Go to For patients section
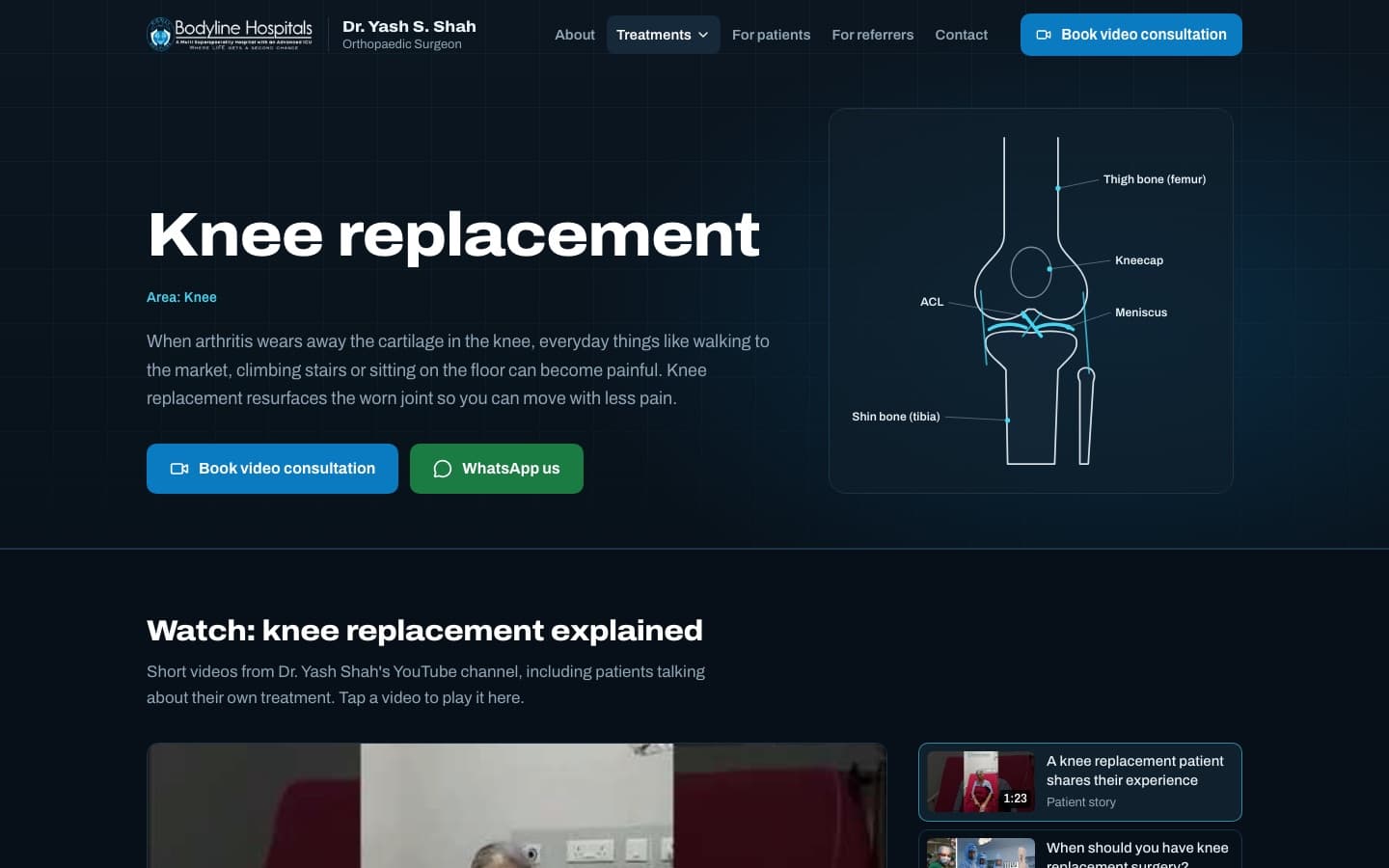The height and width of the screenshot is (868, 1389). tap(771, 35)
